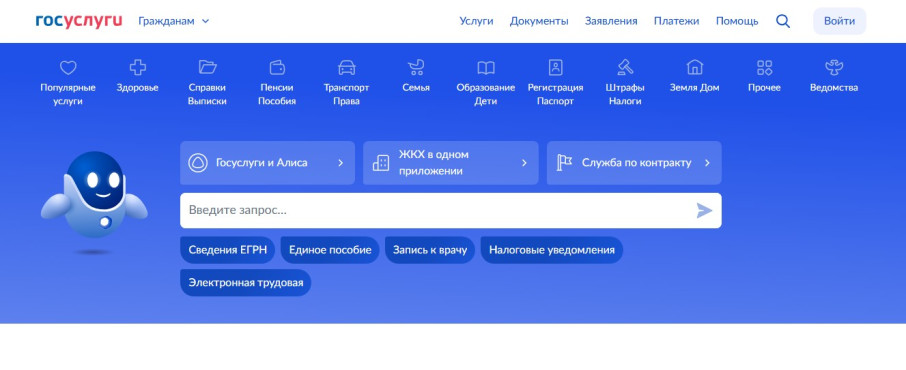Click the ЖКХ в одном приложении text

434,163
